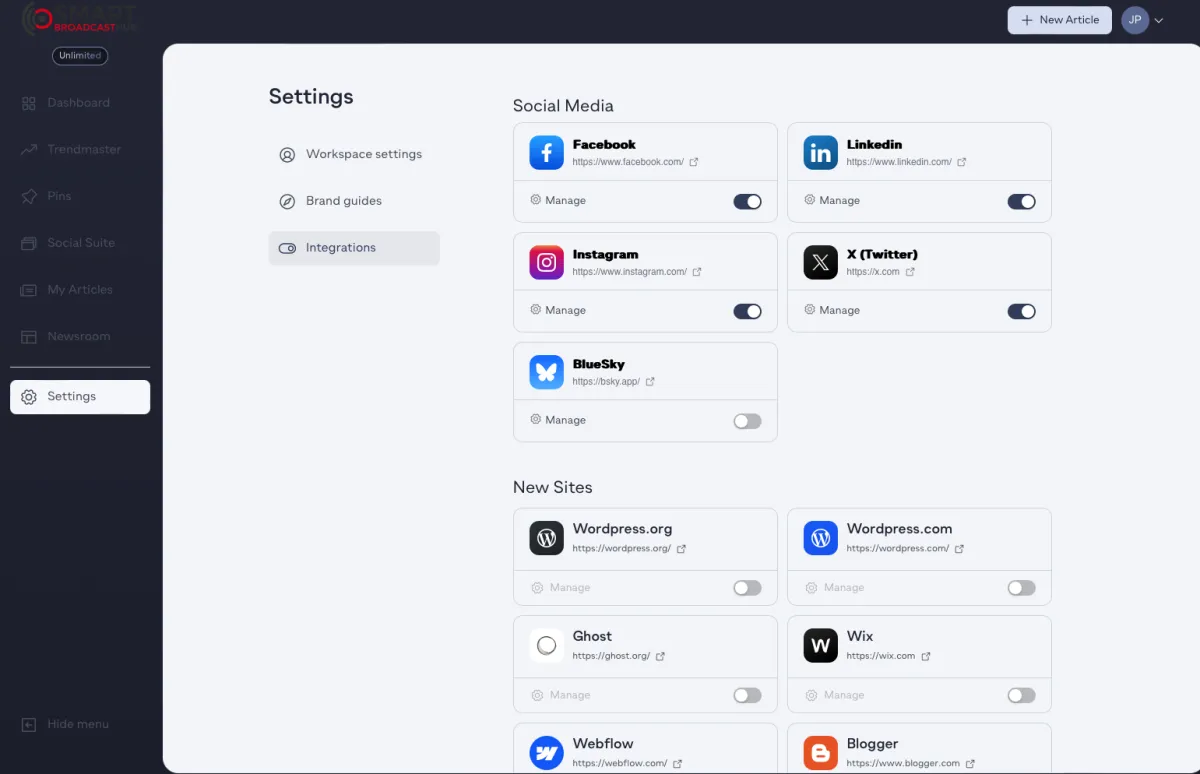1200x774 pixels.
Task: Click Manage for Facebook
Action: (x=558, y=201)
